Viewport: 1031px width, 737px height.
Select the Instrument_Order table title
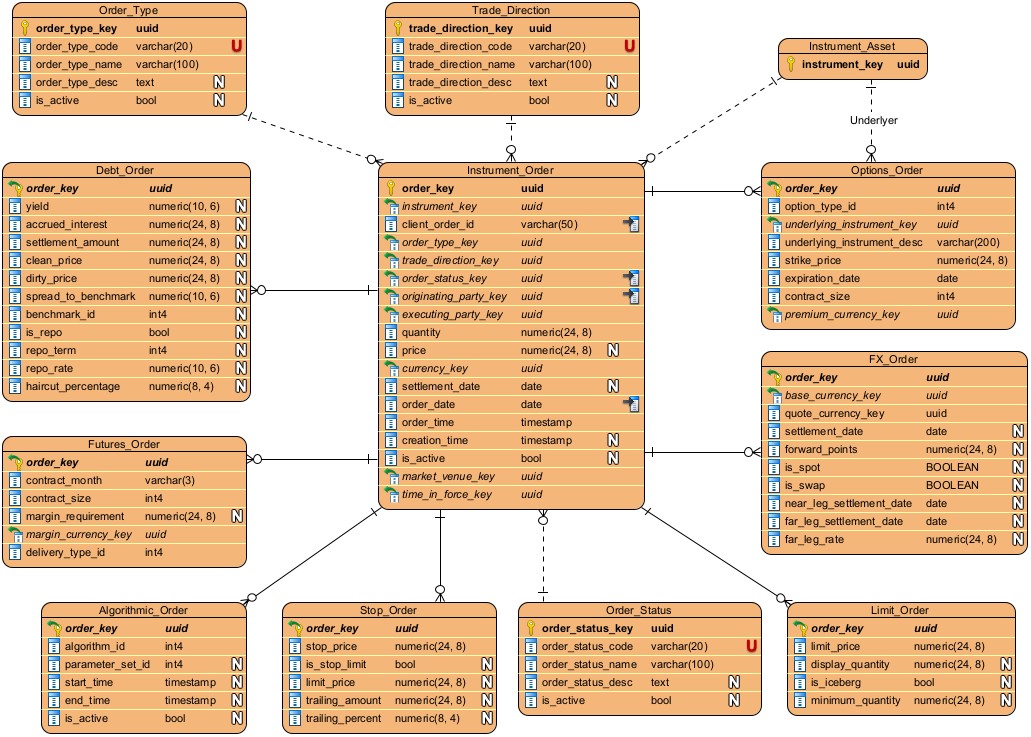(x=510, y=170)
